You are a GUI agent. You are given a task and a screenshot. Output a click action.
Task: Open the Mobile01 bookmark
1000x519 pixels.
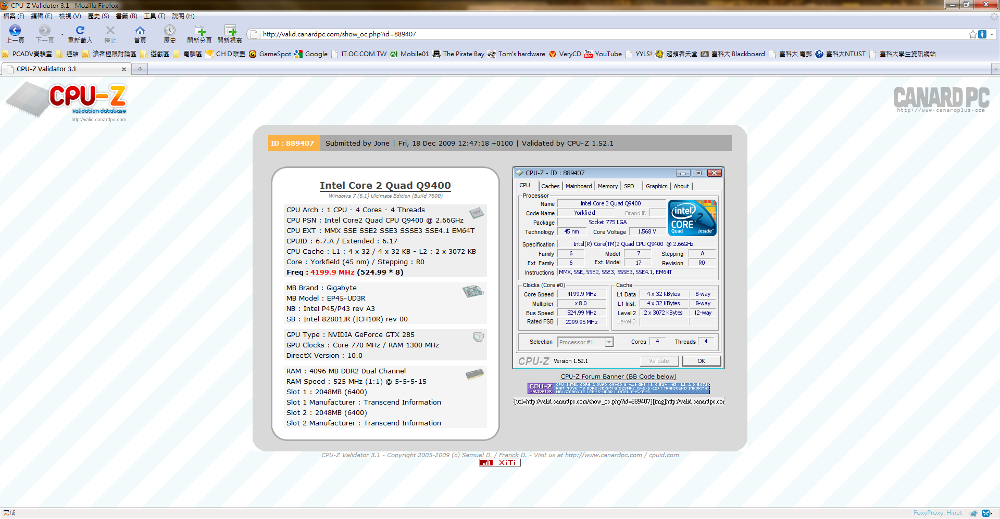tap(409, 54)
